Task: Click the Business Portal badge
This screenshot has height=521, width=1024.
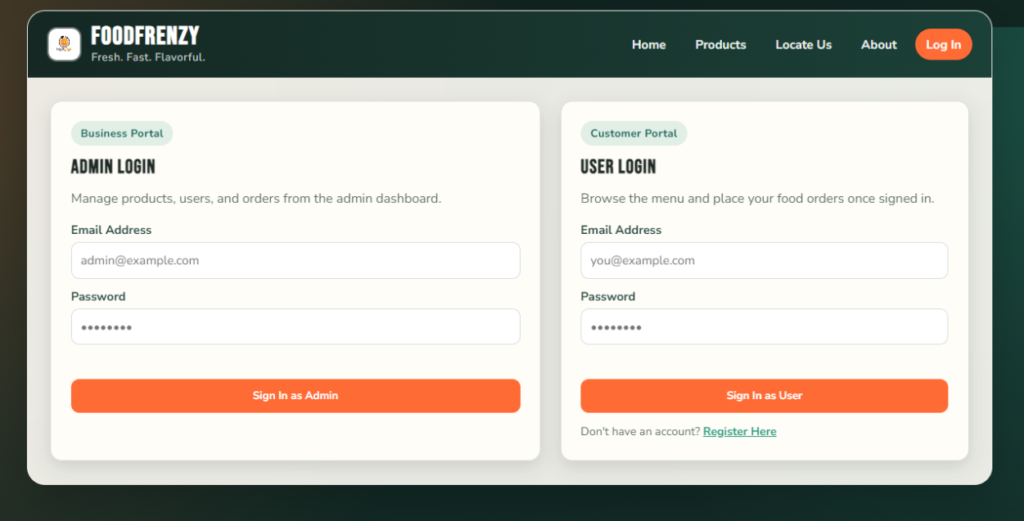Action: click(x=121, y=133)
